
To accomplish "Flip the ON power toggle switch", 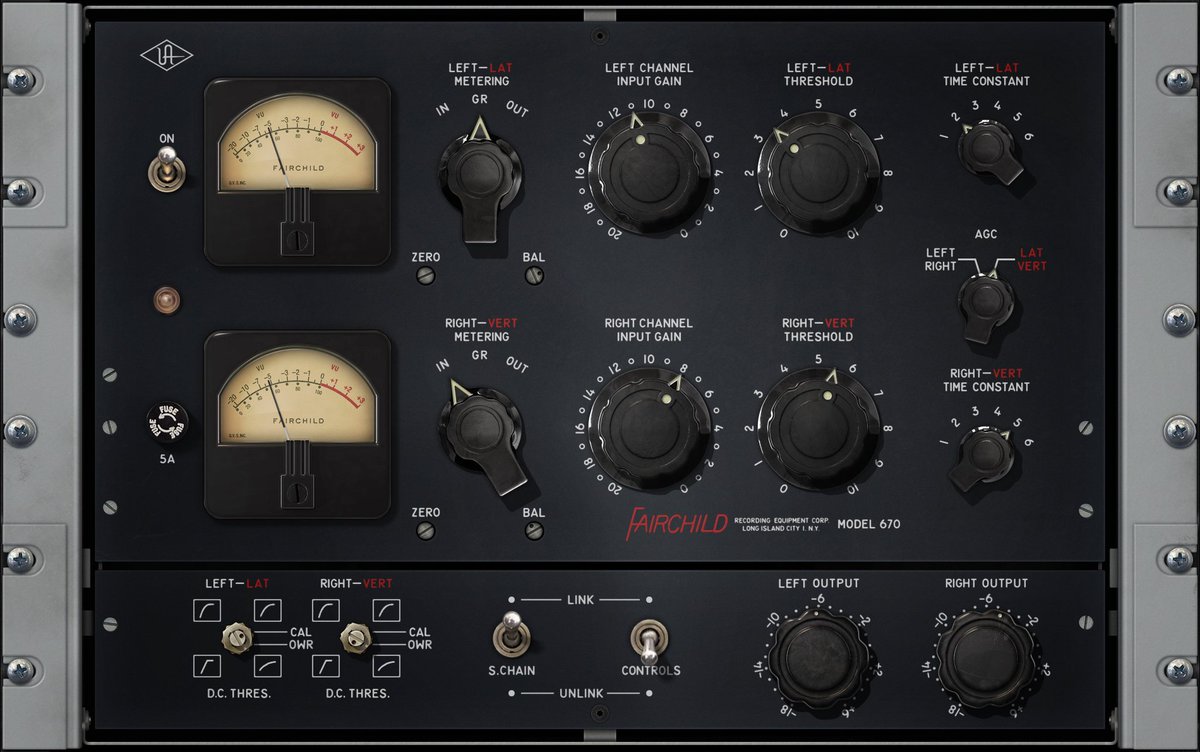I will click(166, 168).
